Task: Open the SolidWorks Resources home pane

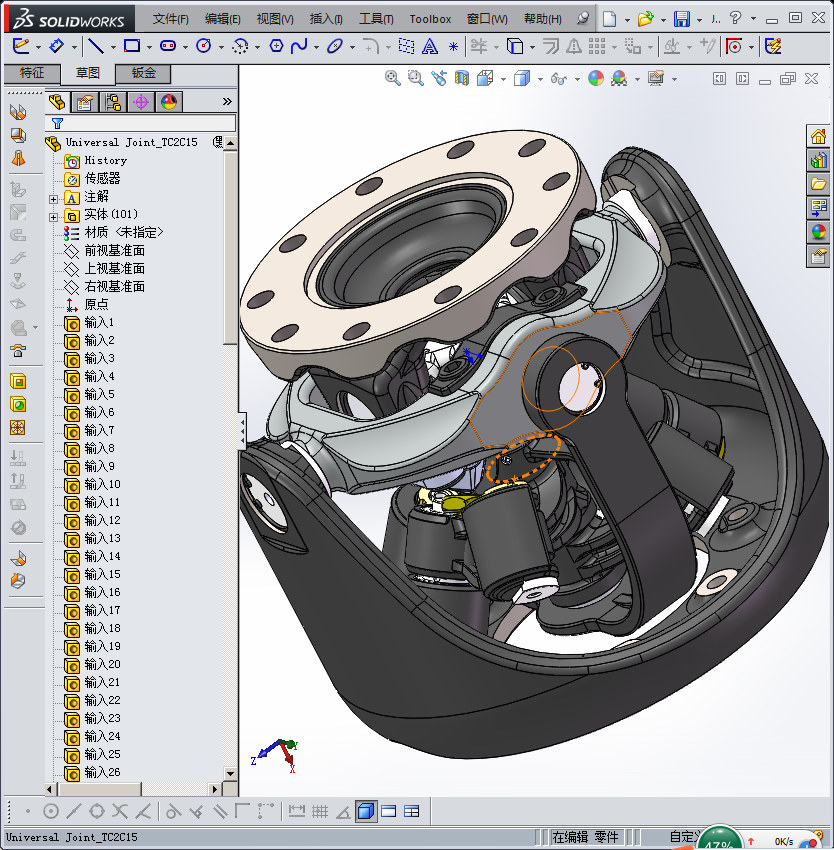Action: (818, 137)
